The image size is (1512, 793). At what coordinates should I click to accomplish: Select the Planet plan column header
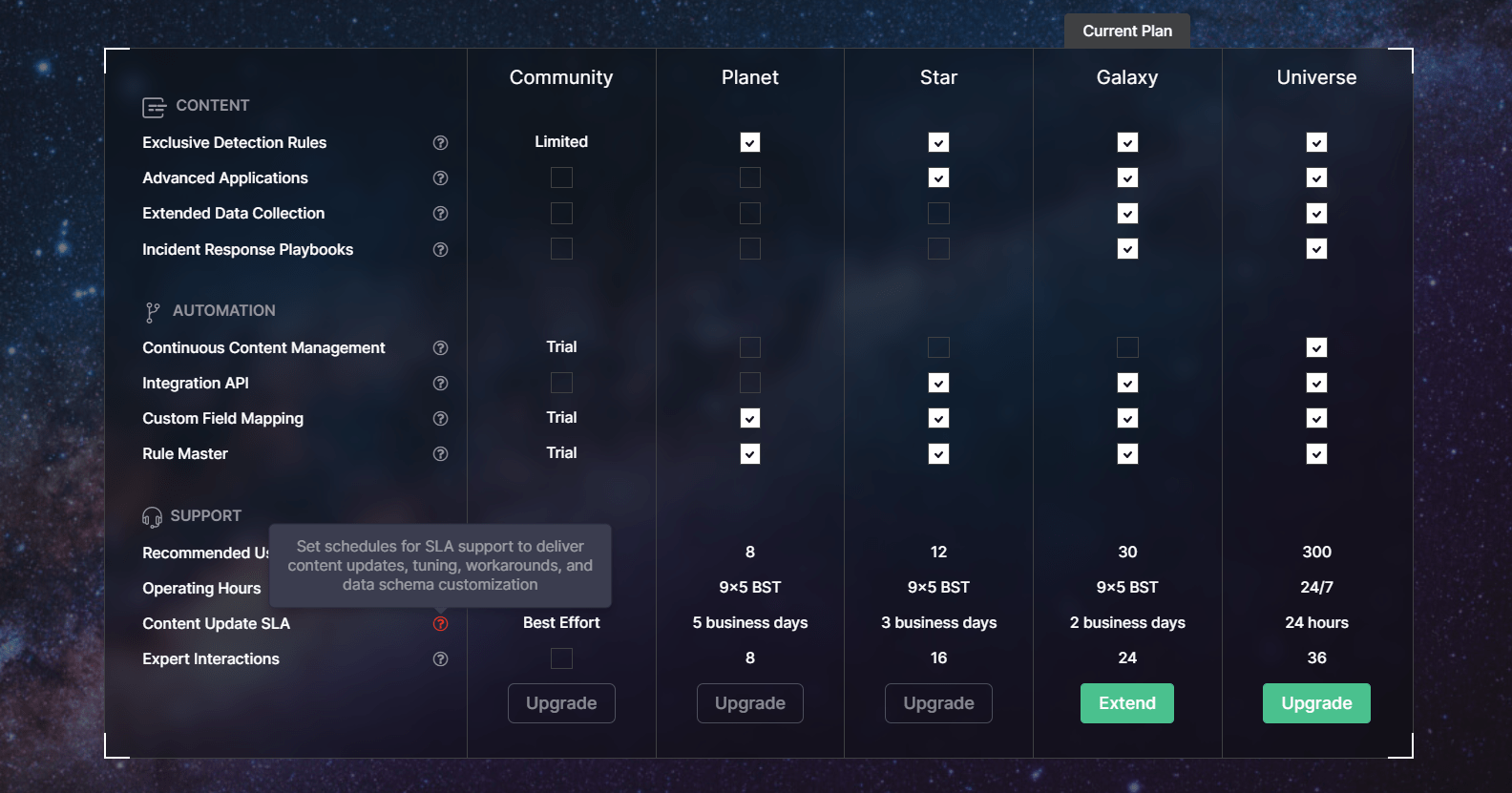tap(750, 77)
